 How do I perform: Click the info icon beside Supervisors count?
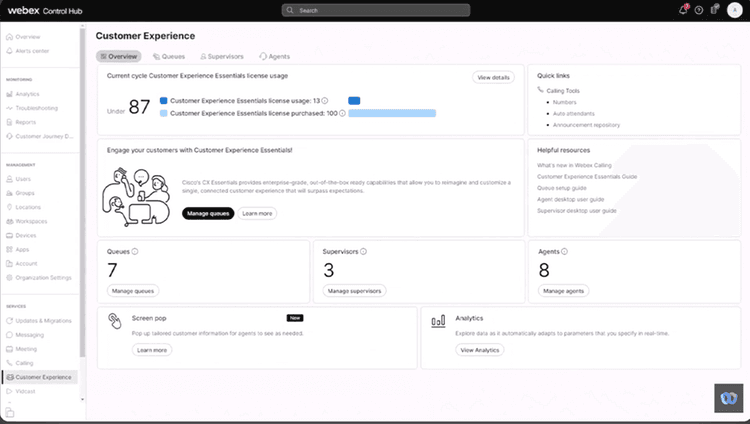[364, 252]
